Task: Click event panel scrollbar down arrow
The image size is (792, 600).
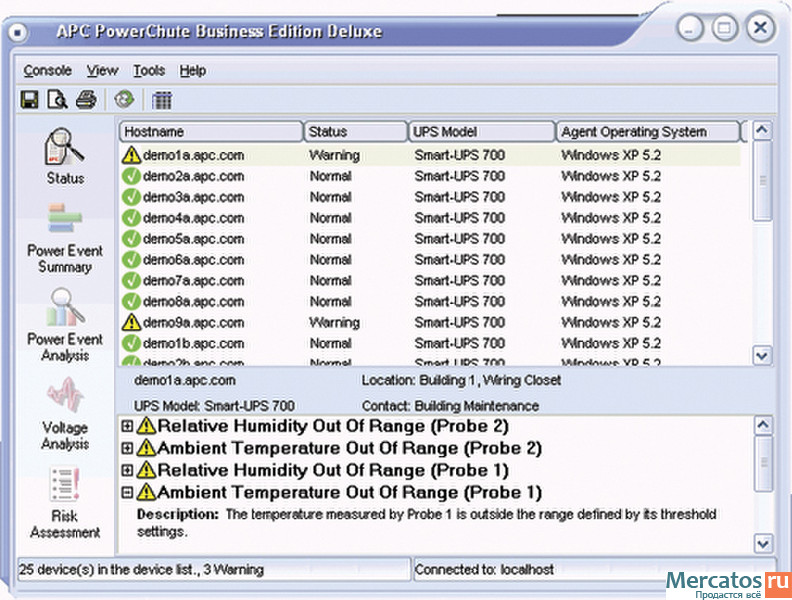Action: tap(763, 544)
